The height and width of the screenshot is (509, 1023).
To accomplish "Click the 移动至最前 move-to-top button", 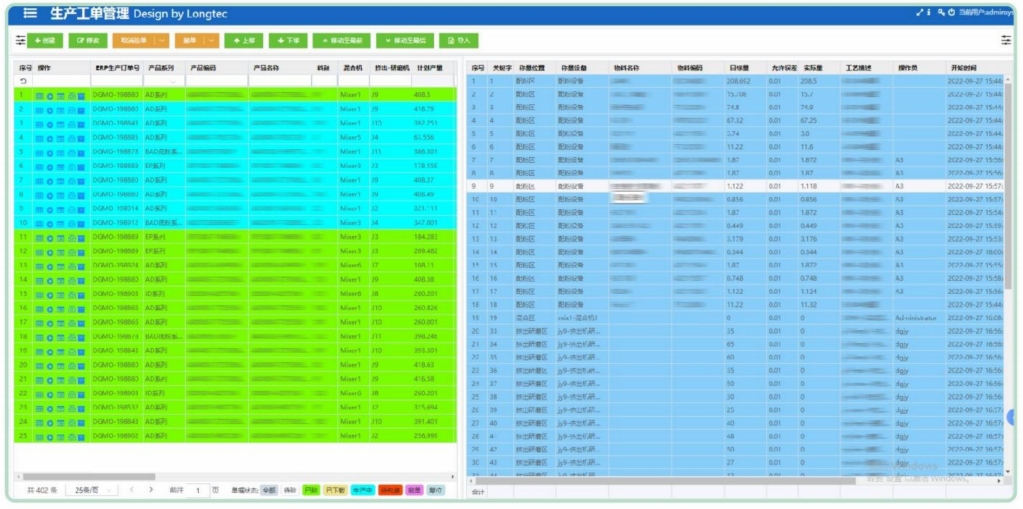I will point(341,40).
